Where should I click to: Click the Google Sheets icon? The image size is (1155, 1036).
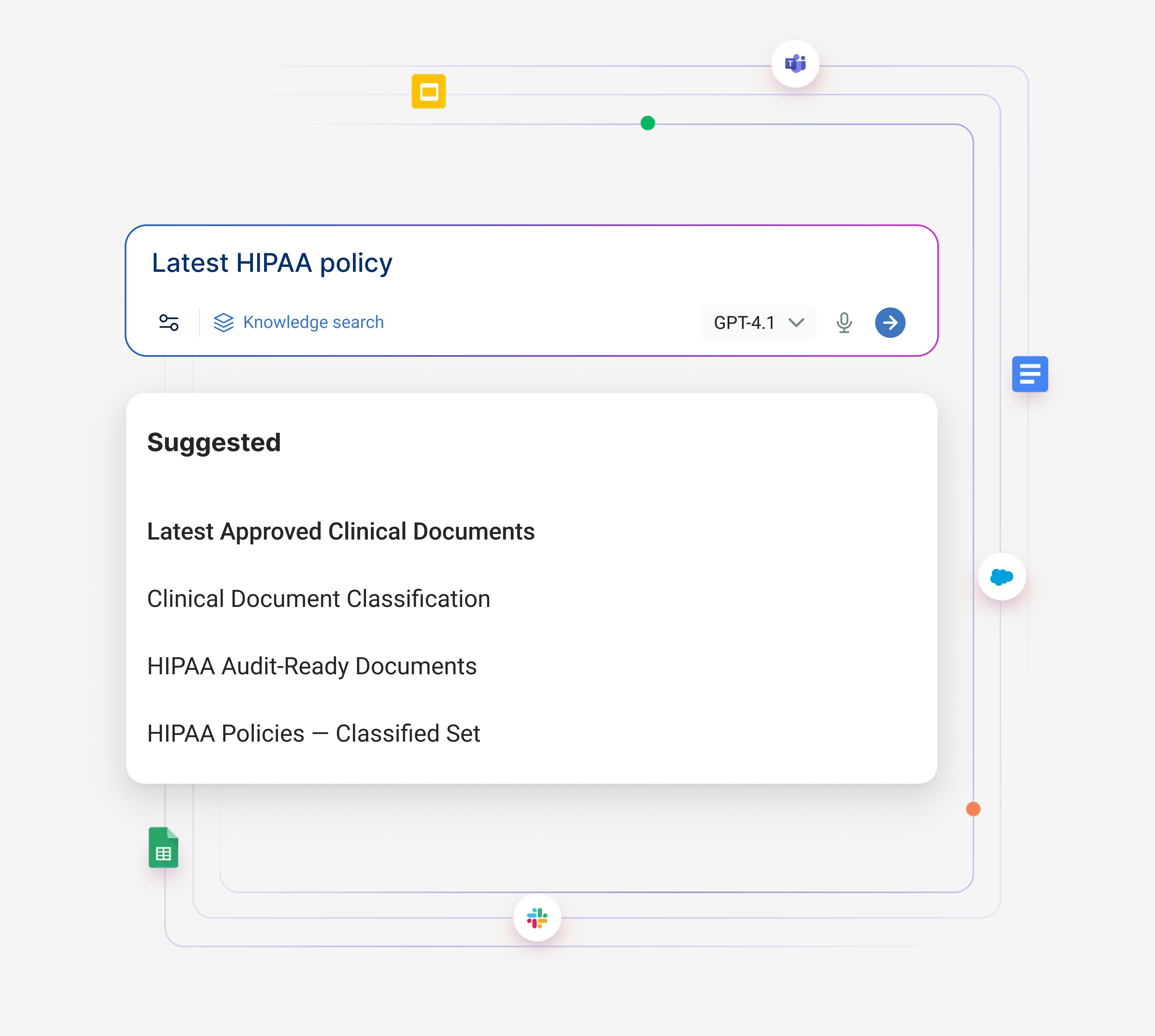(163, 848)
